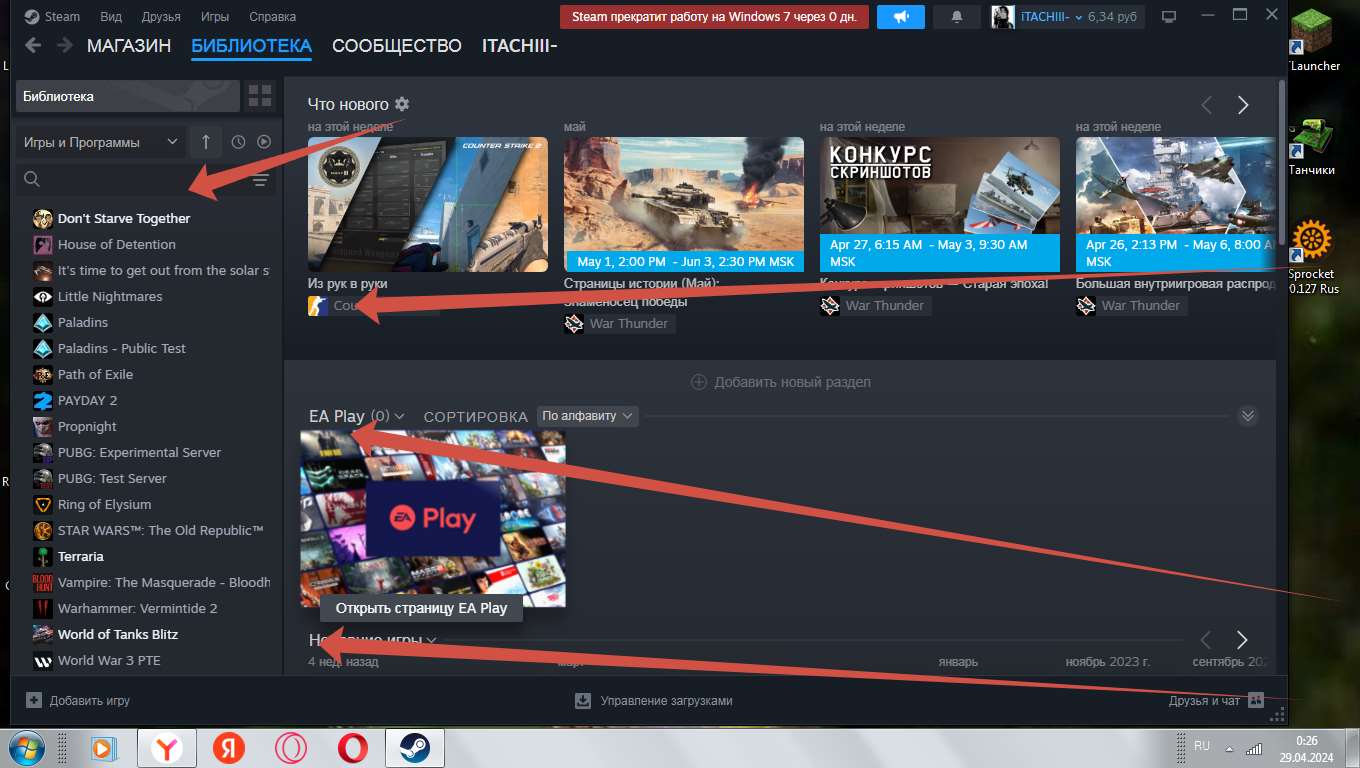Image resolution: width=1360 pixels, height=768 pixels.
Task: Open the gear settings next to Что нового
Action: tap(402, 104)
